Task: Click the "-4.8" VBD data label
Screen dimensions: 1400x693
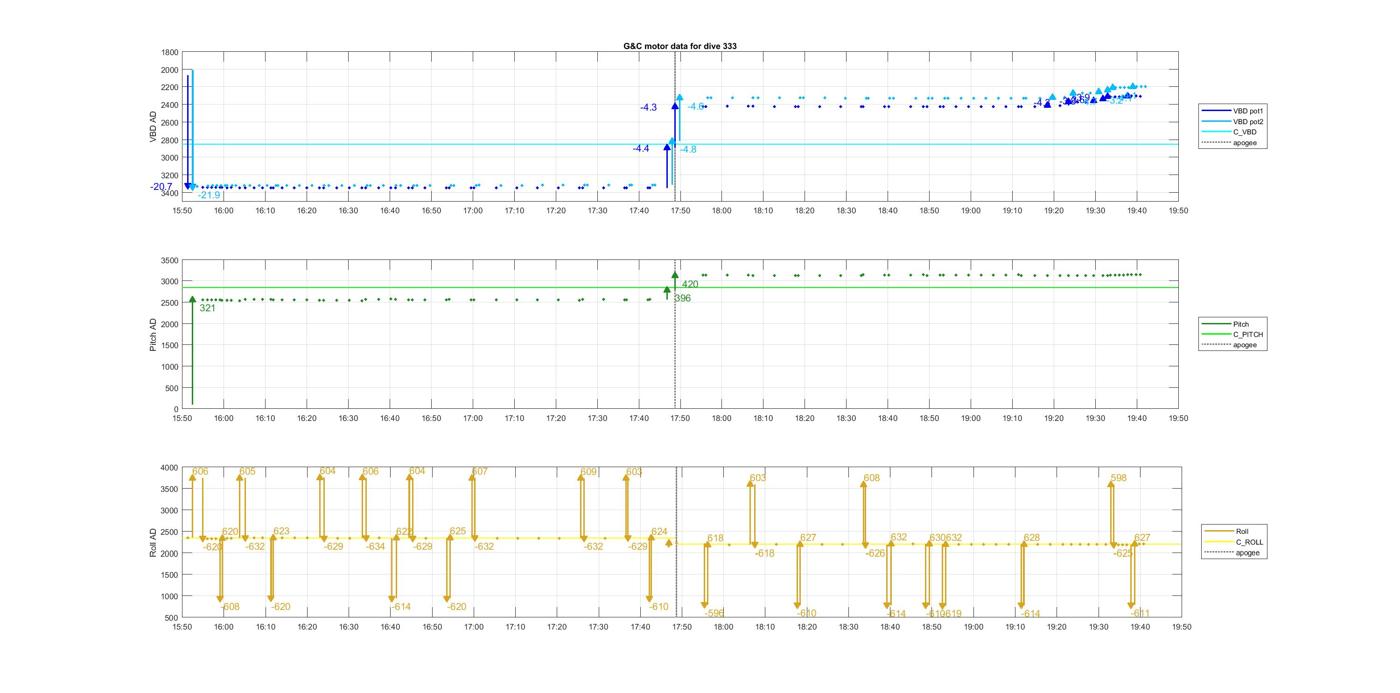Action: (688, 149)
